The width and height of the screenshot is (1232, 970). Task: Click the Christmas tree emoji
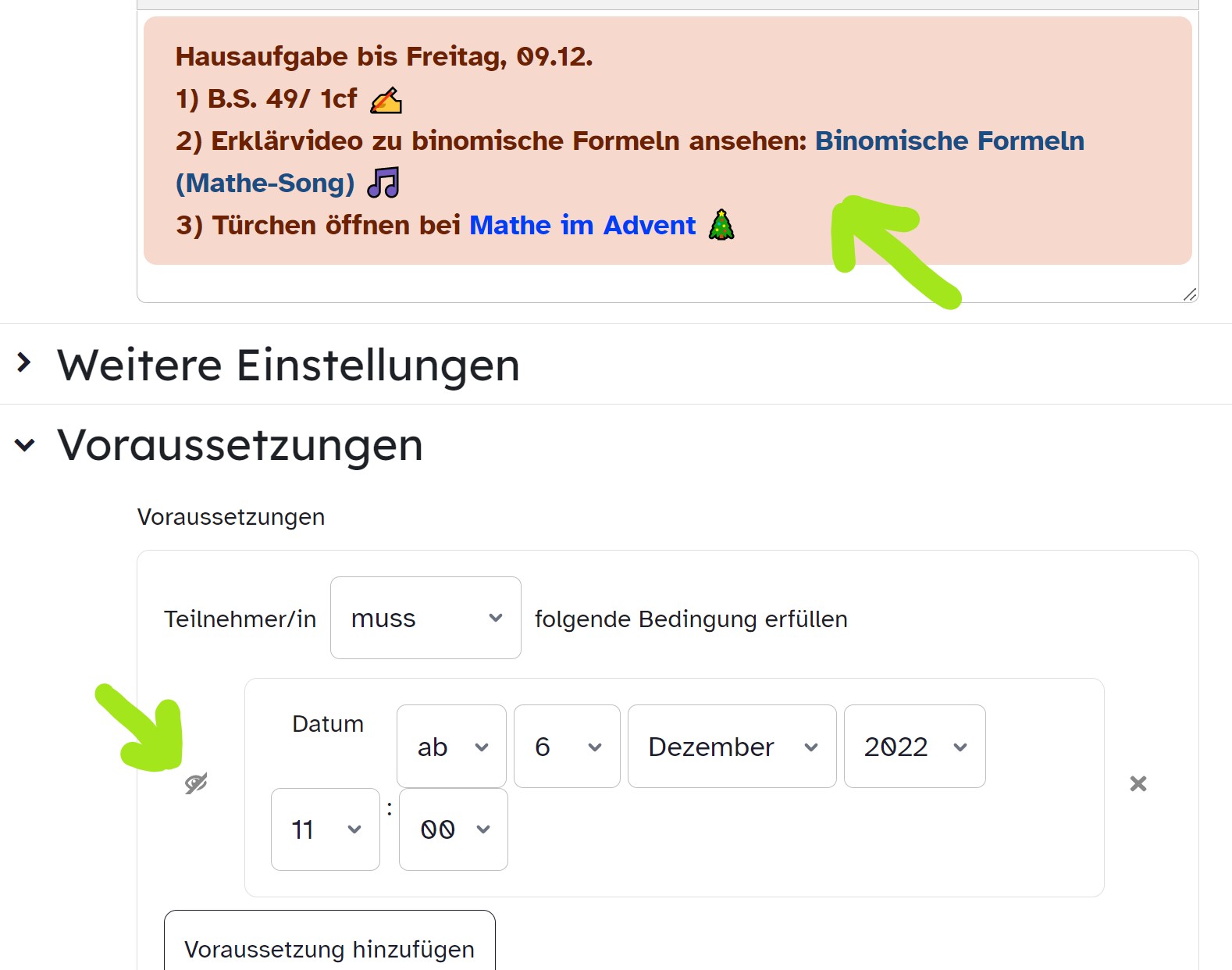tap(721, 225)
